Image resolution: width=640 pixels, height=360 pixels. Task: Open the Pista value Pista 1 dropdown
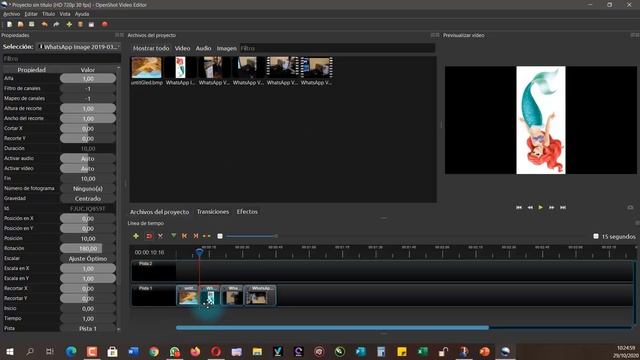pos(88,328)
